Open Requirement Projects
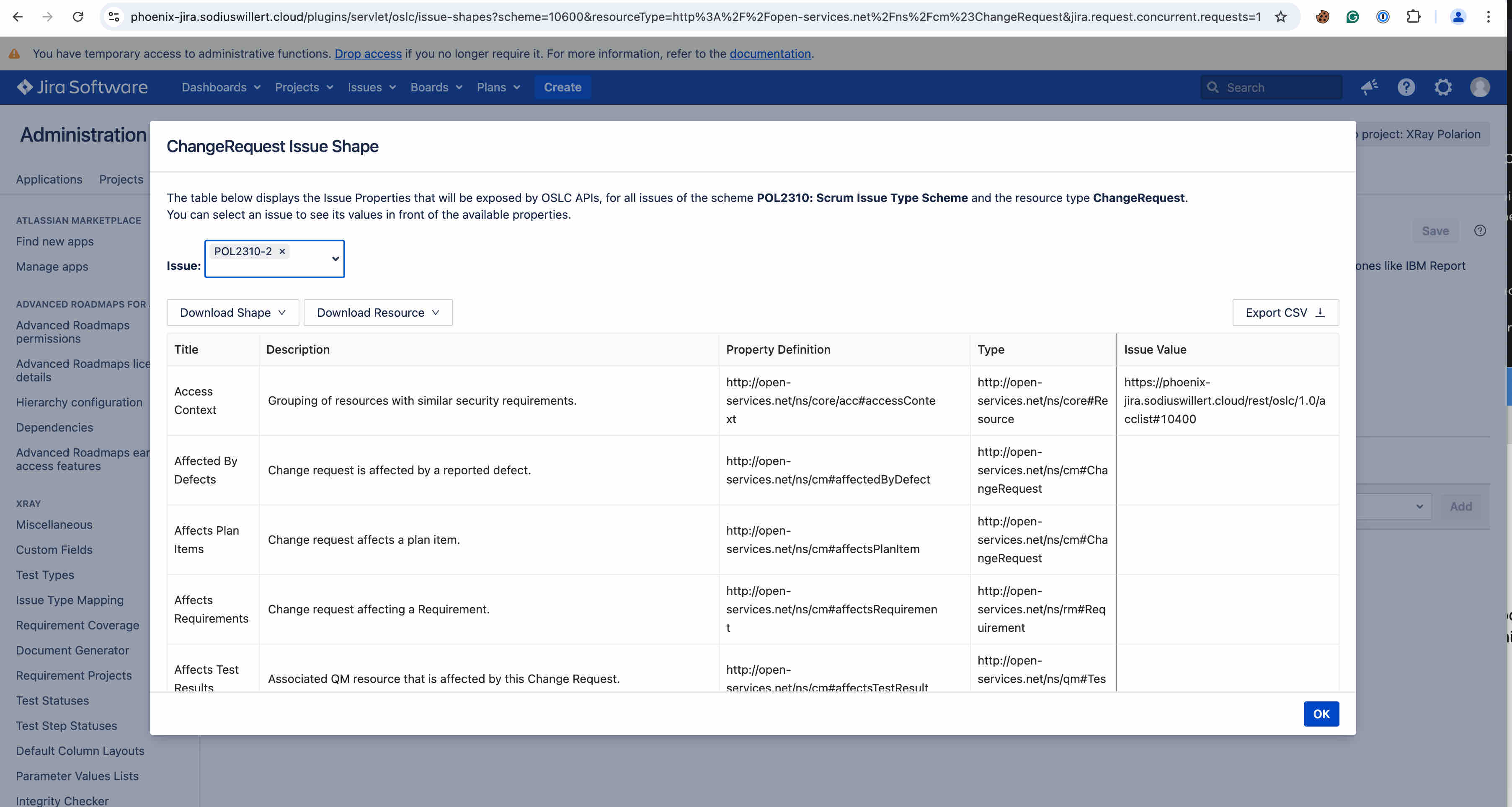 click(73, 675)
